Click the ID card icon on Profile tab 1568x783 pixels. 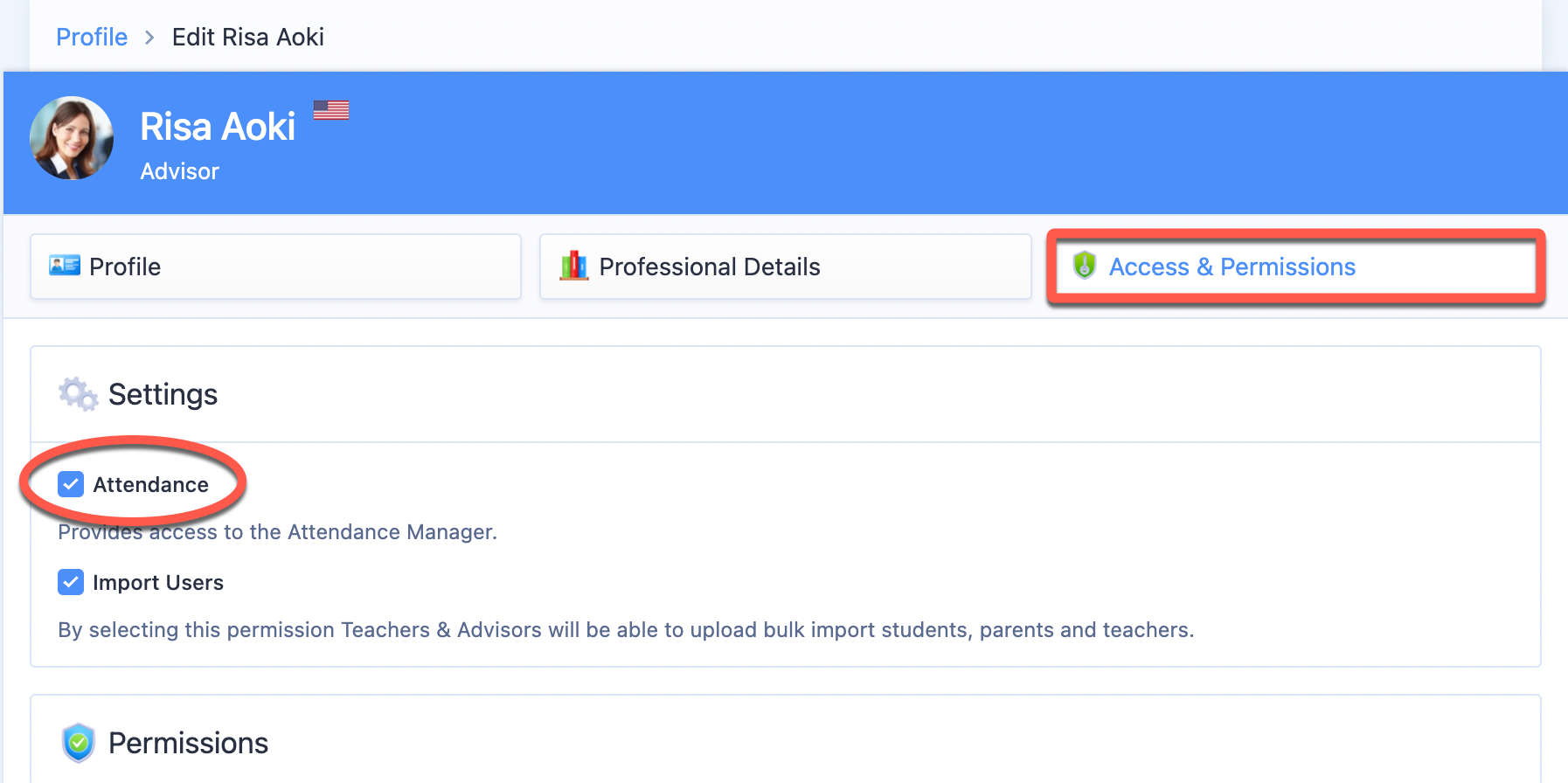(65, 266)
